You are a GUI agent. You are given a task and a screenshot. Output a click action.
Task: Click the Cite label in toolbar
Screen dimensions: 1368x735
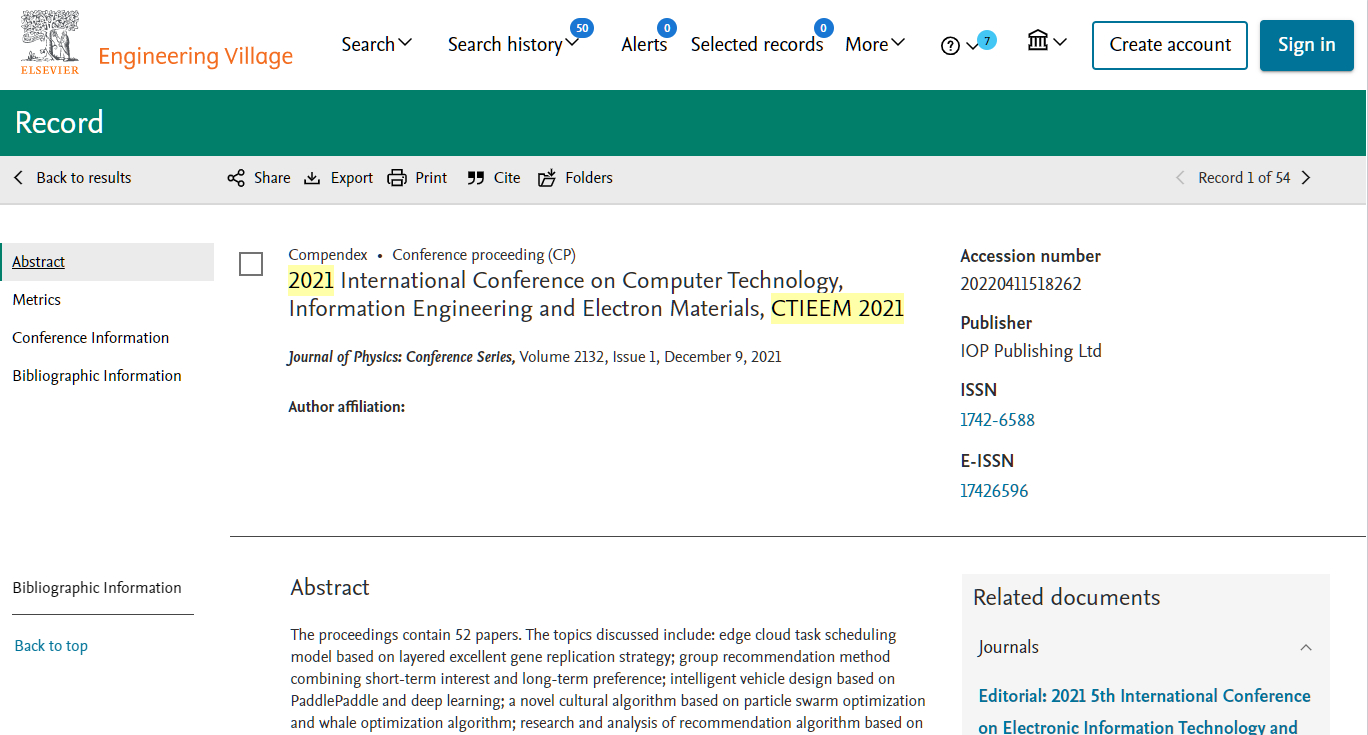tap(507, 178)
